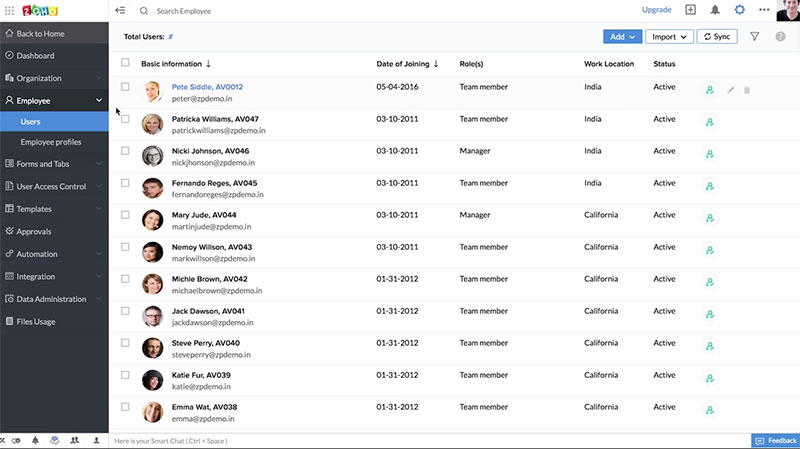Open the notifications bell icon

[x=715, y=10]
